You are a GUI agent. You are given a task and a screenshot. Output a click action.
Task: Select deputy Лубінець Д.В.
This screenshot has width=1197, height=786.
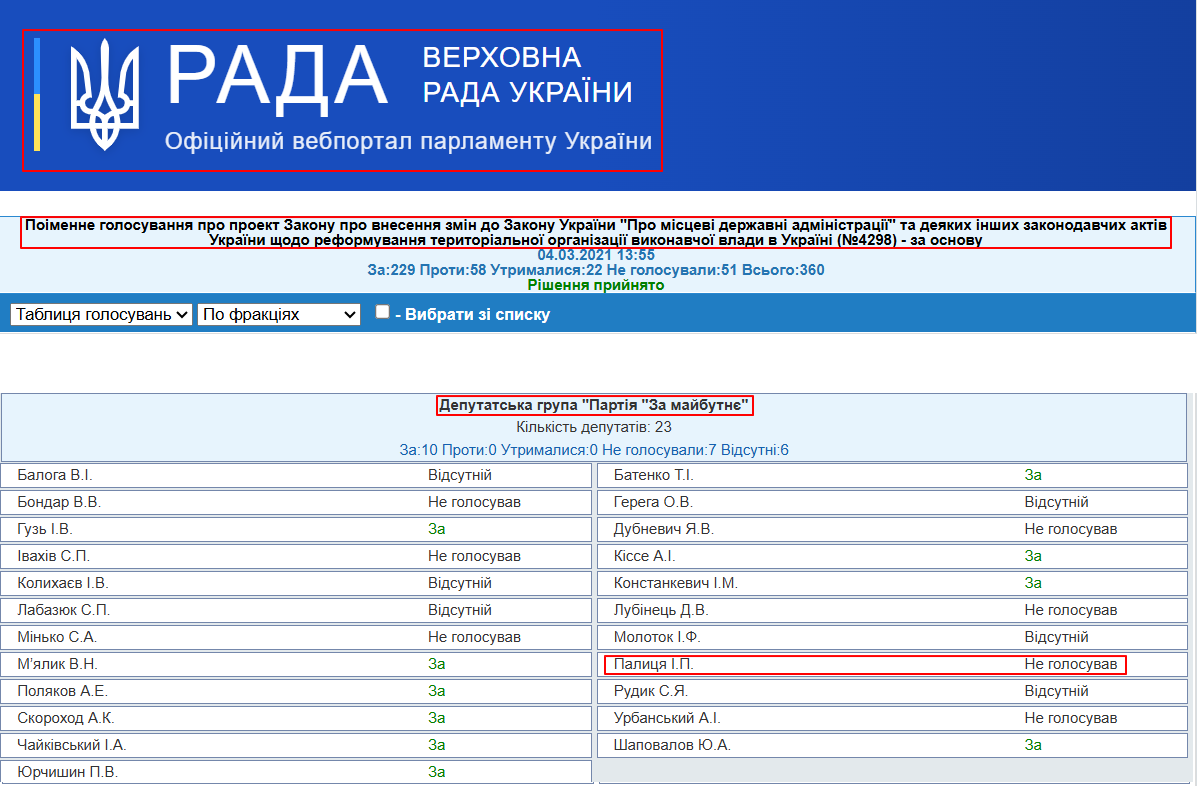pyautogui.click(x=661, y=610)
